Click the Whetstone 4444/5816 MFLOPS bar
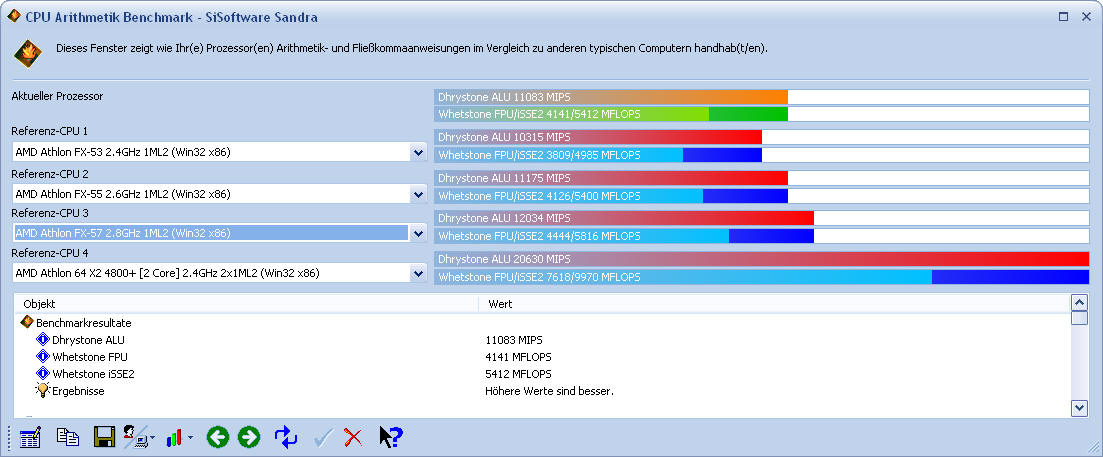Image resolution: width=1103 pixels, height=457 pixels. (624, 236)
